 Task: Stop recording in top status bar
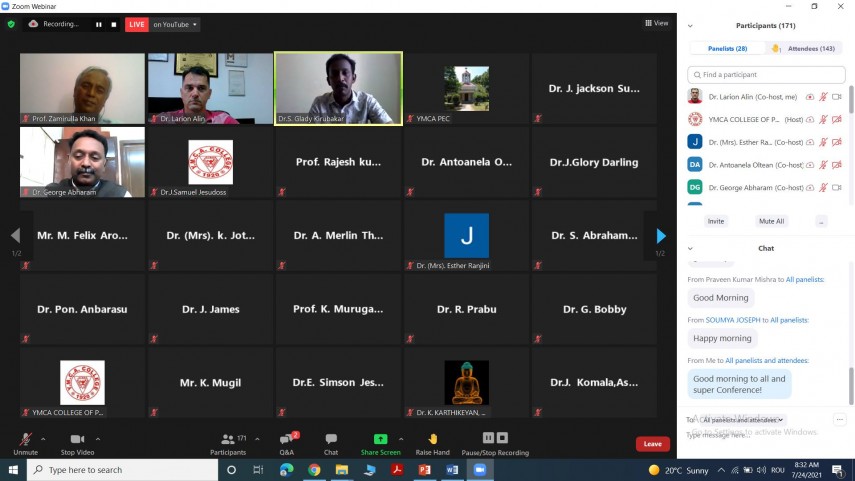(x=113, y=25)
